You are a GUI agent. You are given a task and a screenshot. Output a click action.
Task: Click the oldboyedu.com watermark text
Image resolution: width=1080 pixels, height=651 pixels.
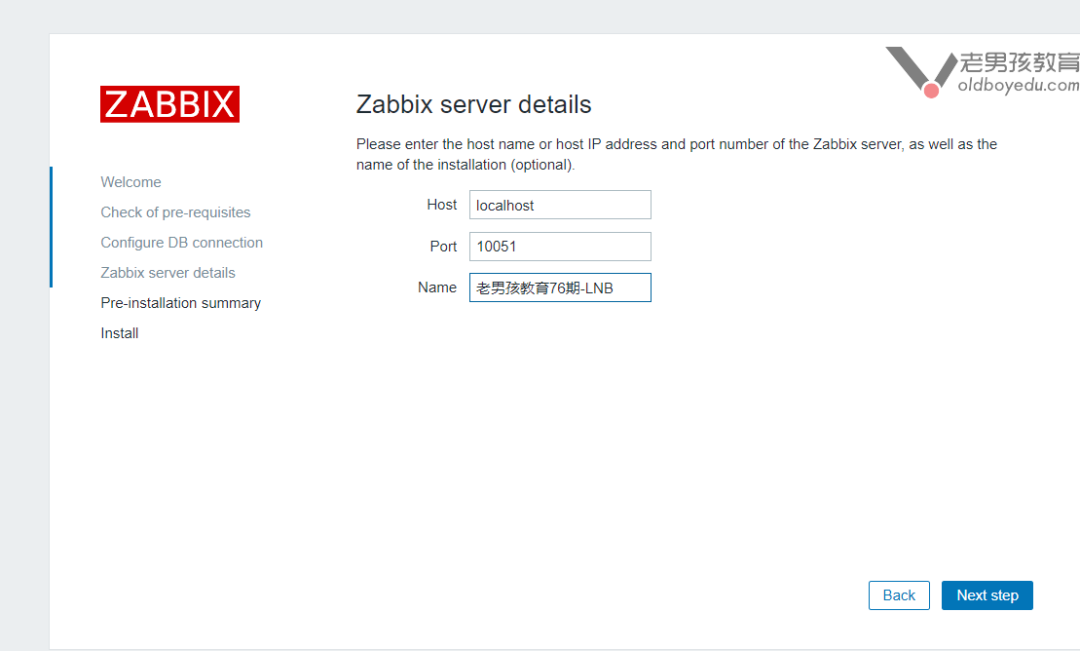[1018, 86]
